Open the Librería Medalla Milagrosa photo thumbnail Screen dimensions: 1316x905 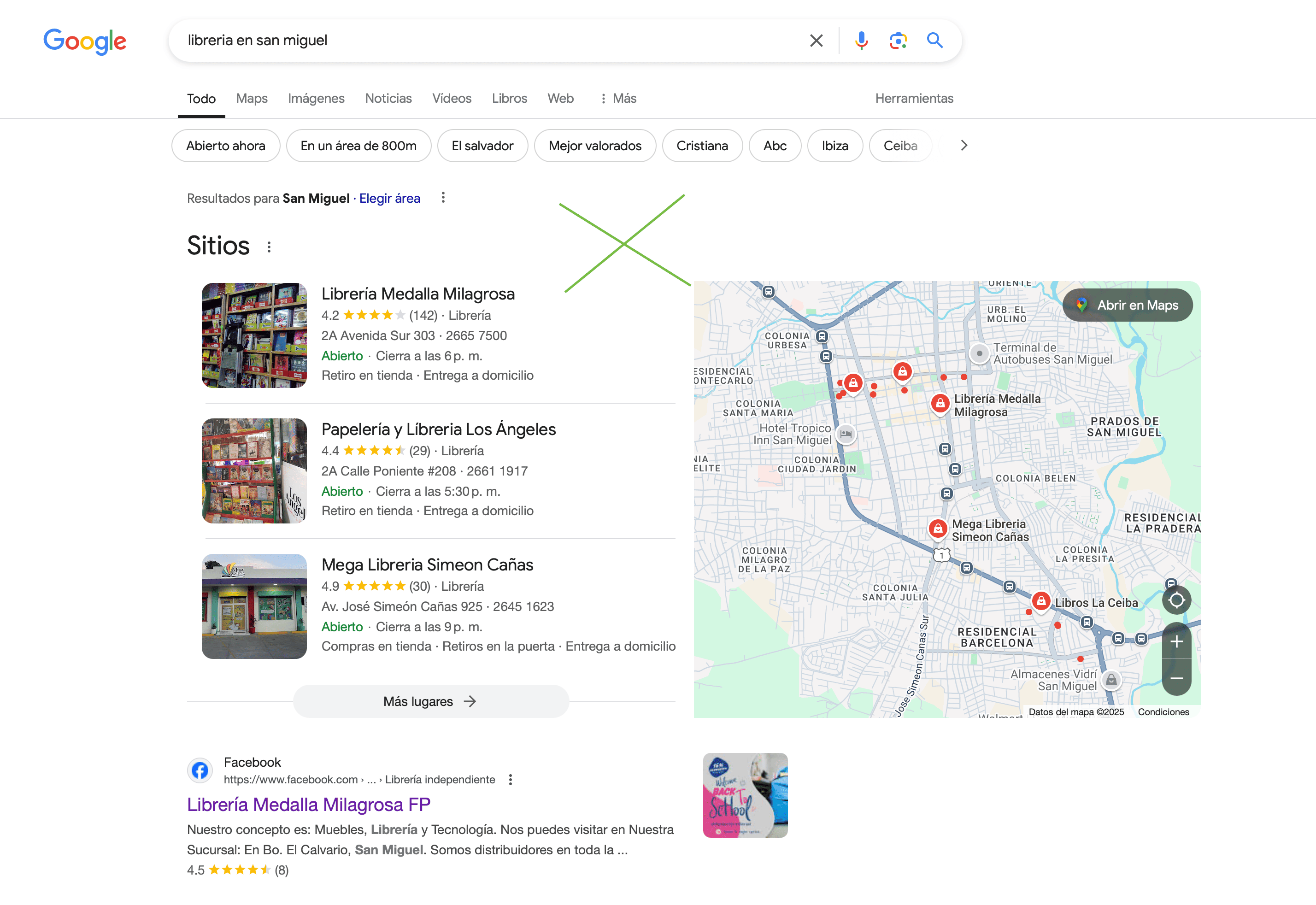pos(254,335)
